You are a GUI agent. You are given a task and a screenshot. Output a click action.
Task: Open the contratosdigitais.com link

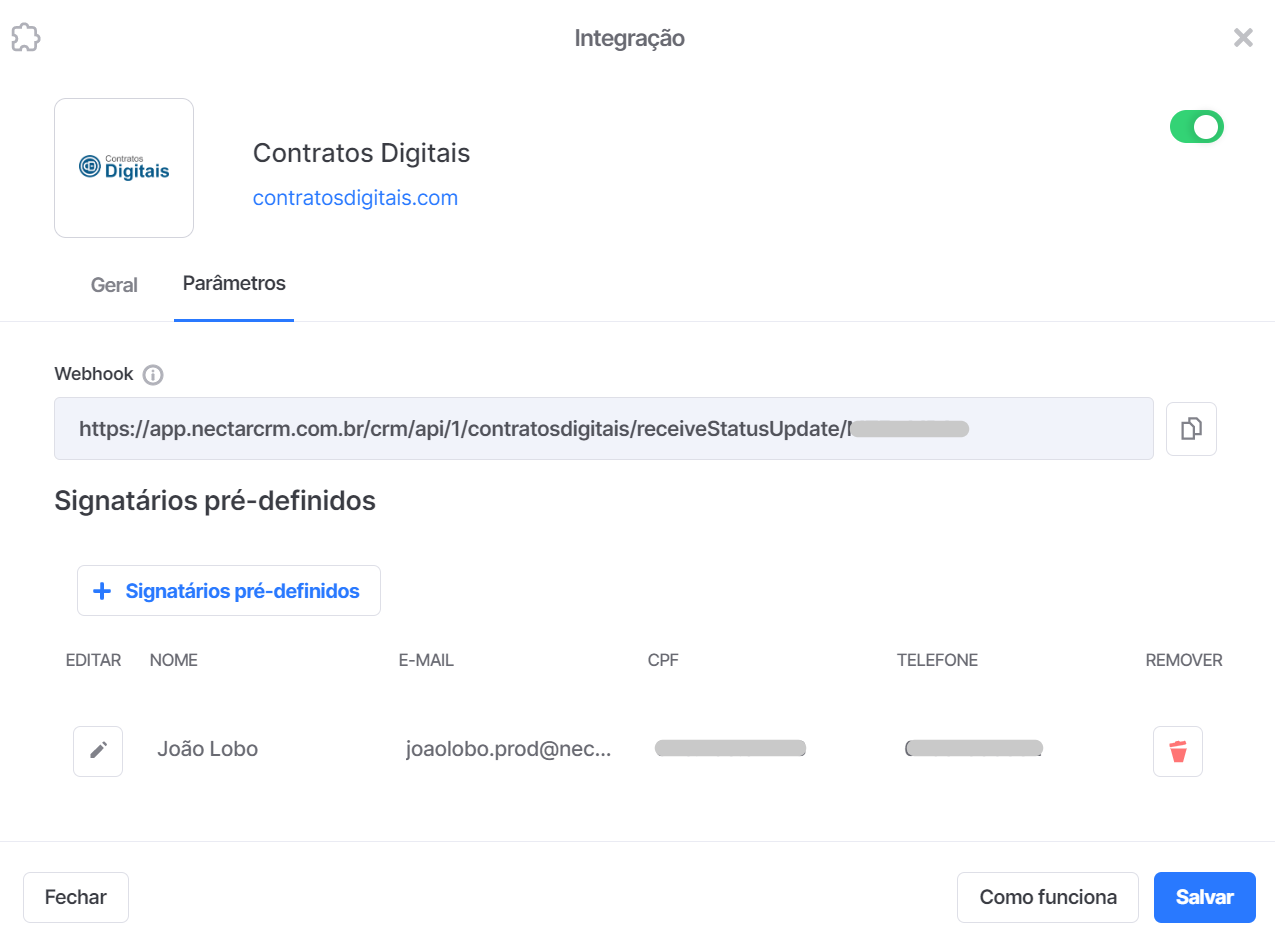click(355, 198)
